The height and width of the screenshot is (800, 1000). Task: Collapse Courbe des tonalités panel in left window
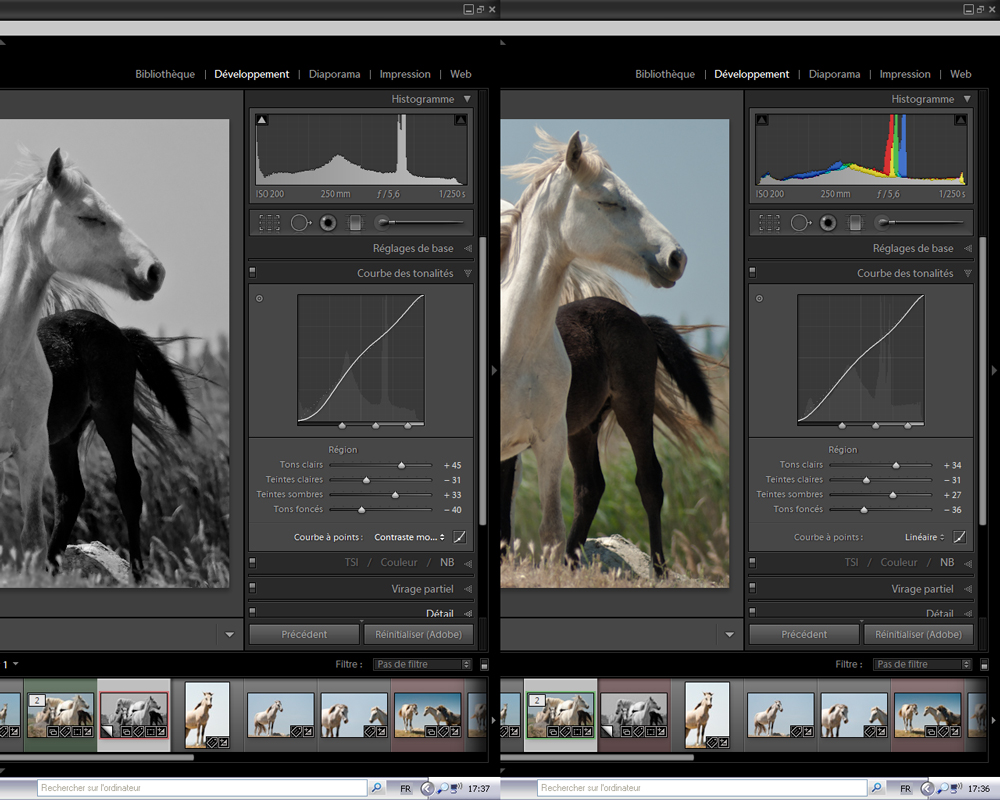coord(468,273)
